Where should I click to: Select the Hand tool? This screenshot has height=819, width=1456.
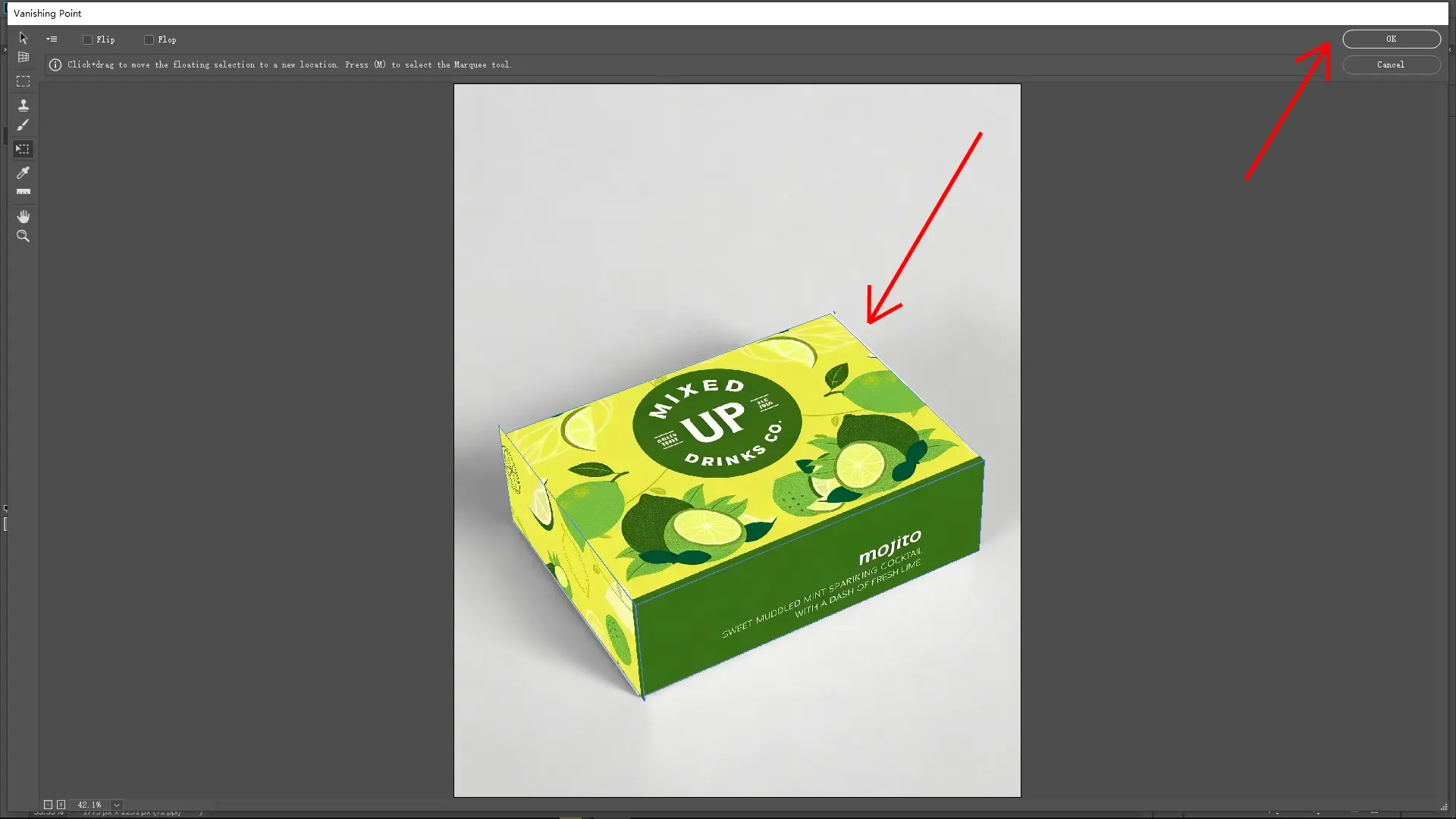pos(23,216)
